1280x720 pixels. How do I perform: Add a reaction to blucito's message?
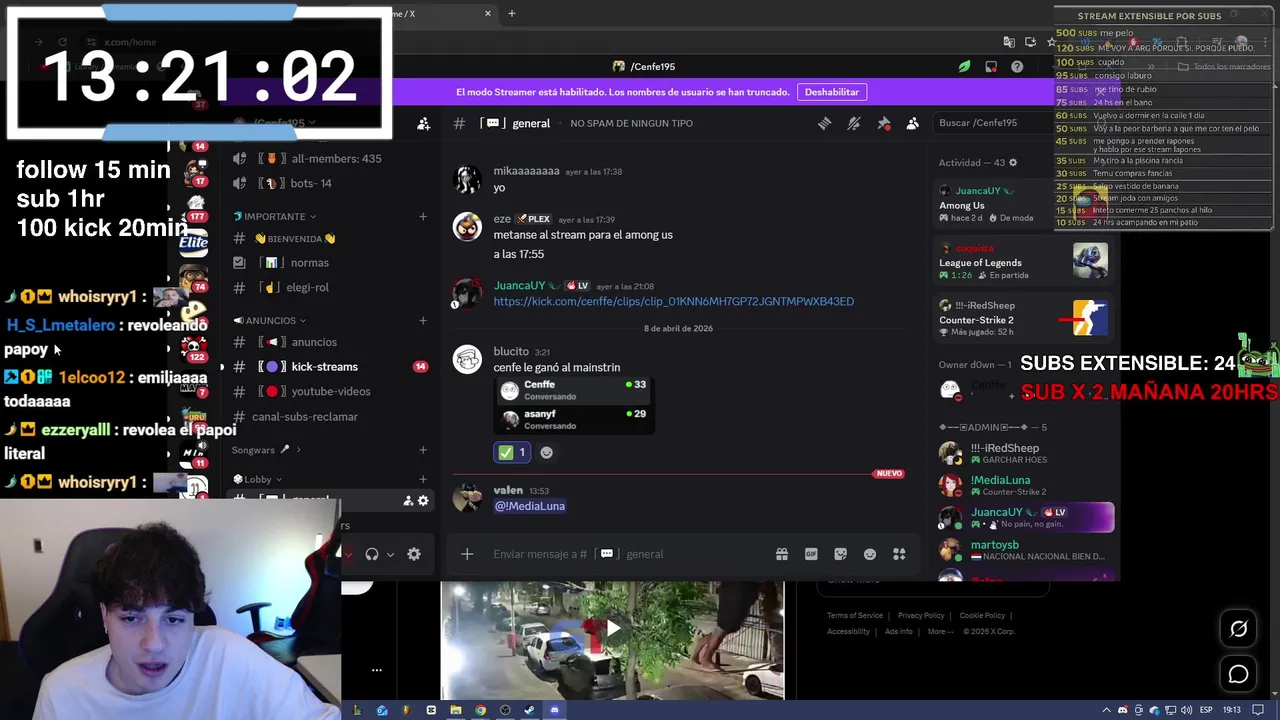tap(546, 452)
